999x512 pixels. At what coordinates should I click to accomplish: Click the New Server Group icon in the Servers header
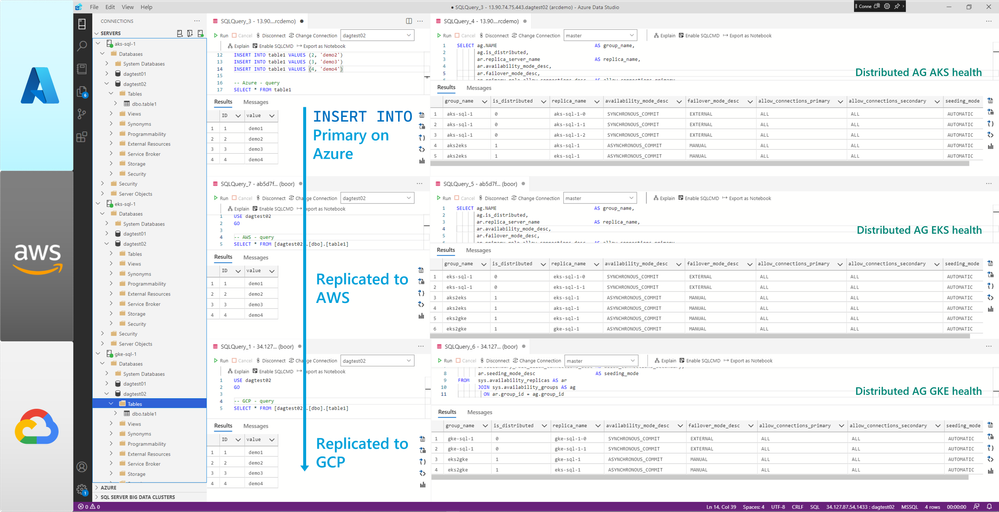click(x=190, y=33)
